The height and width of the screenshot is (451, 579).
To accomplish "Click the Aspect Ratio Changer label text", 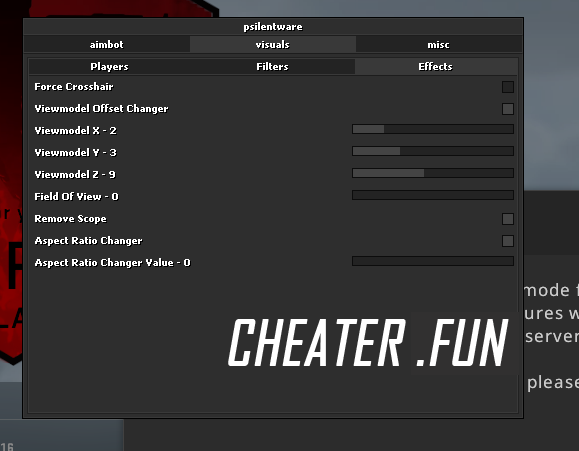I will pos(88,241).
